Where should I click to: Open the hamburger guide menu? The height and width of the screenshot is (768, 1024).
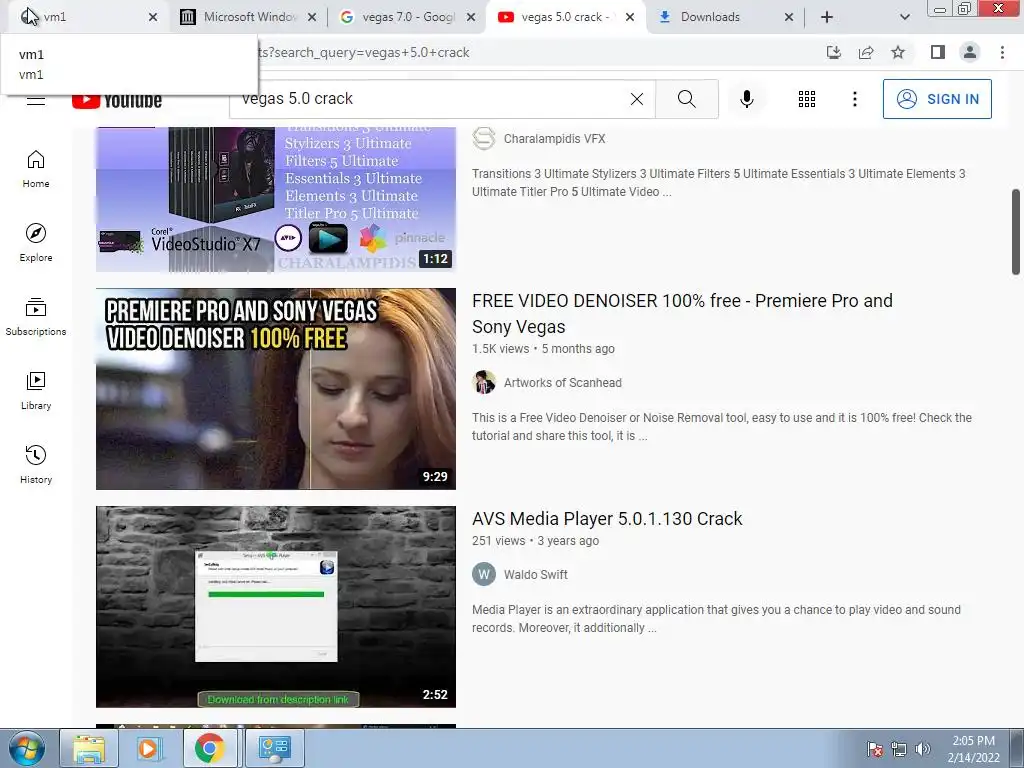coord(36,100)
